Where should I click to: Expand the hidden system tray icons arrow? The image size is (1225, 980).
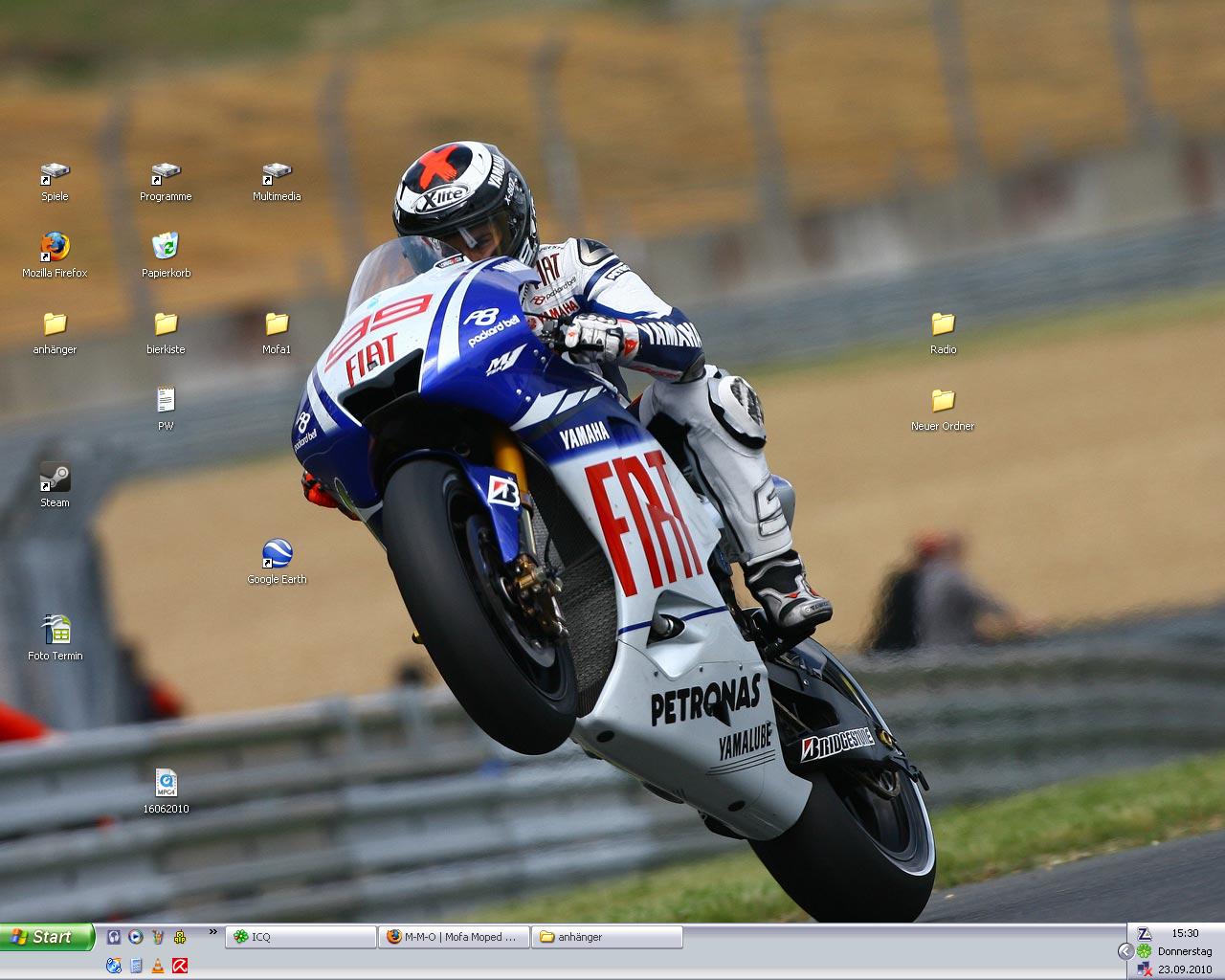pos(1125,951)
